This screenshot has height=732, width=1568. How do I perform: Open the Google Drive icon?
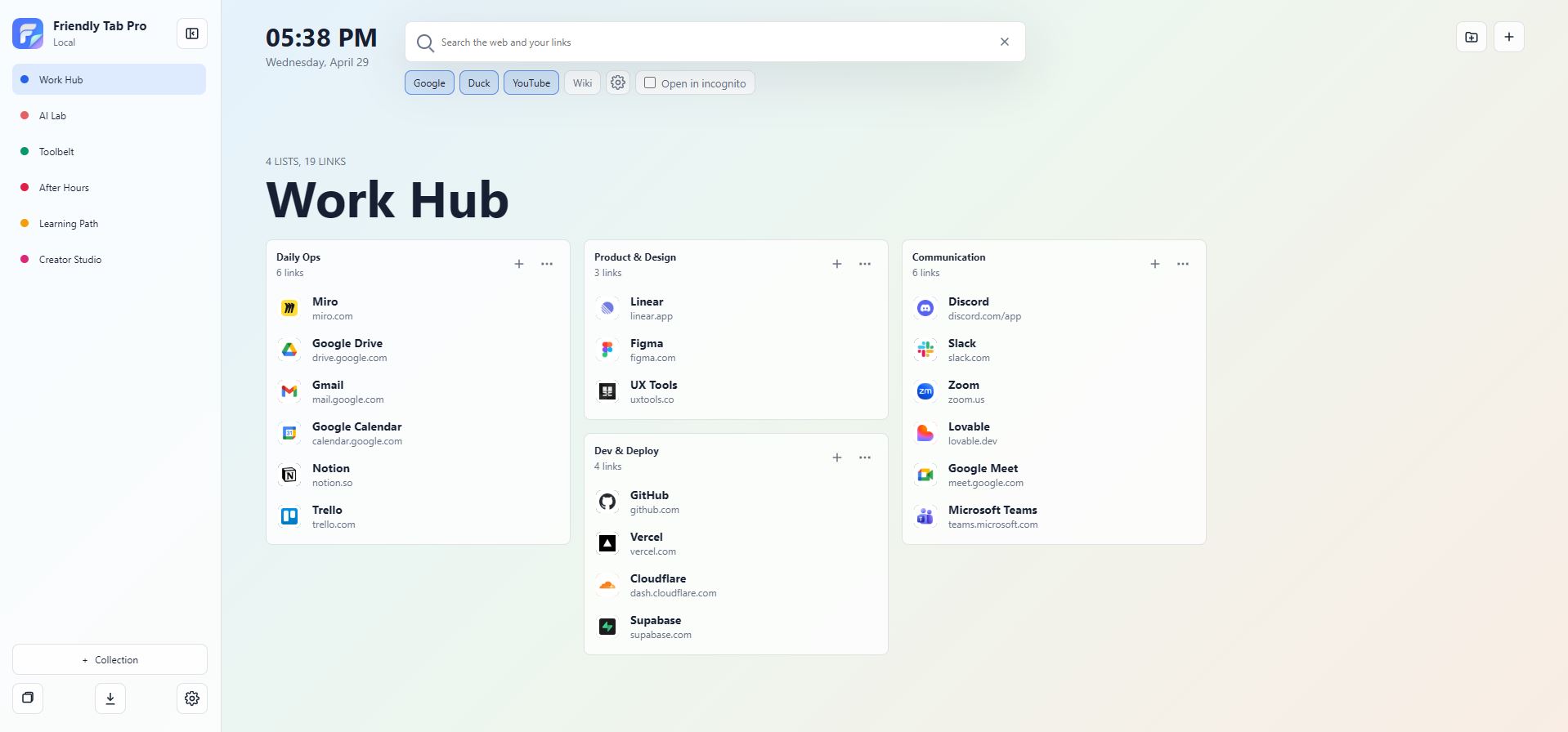pos(289,350)
